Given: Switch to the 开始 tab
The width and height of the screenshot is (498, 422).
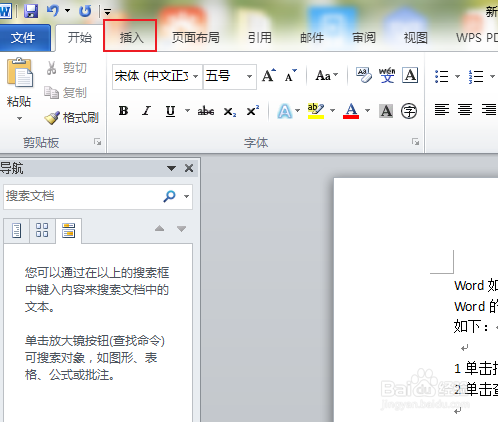Looking at the screenshot, I should click(x=80, y=37).
